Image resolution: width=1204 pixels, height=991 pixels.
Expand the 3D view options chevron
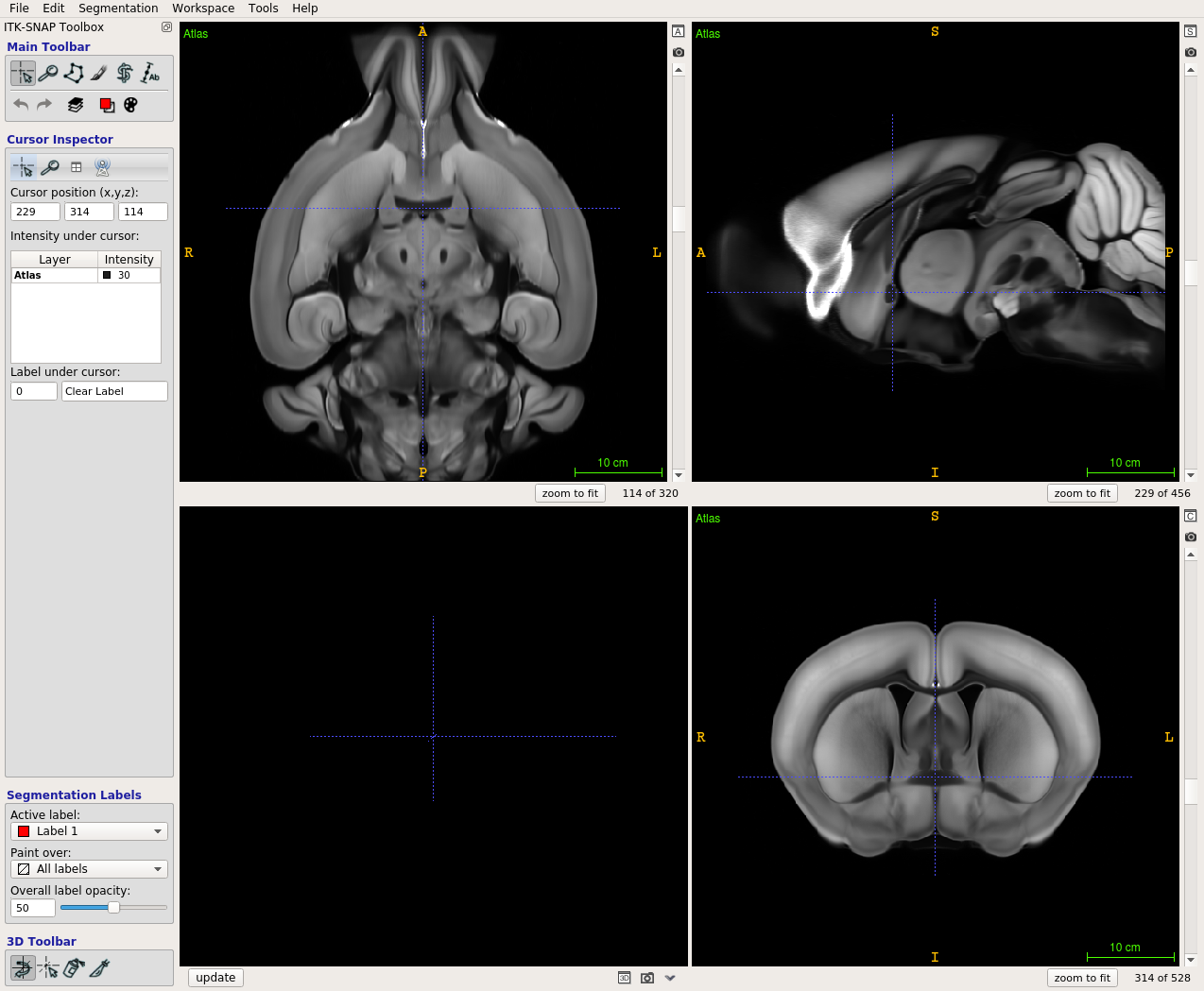(x=670, y=978)
